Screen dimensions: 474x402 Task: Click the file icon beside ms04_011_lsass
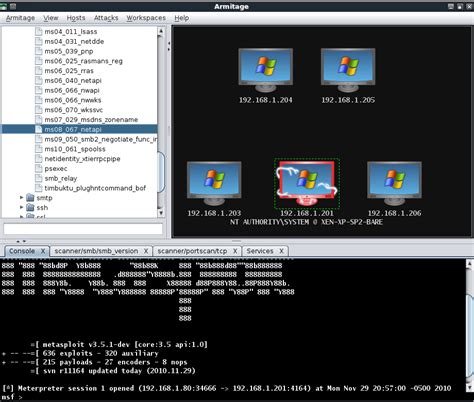(x=39, y=32)
